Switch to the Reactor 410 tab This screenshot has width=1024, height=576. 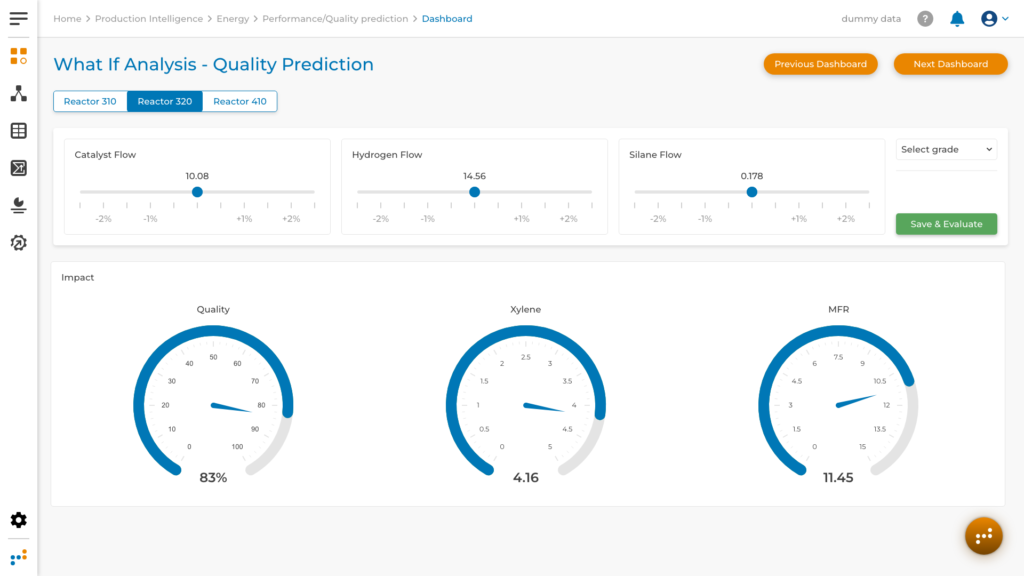239,101
